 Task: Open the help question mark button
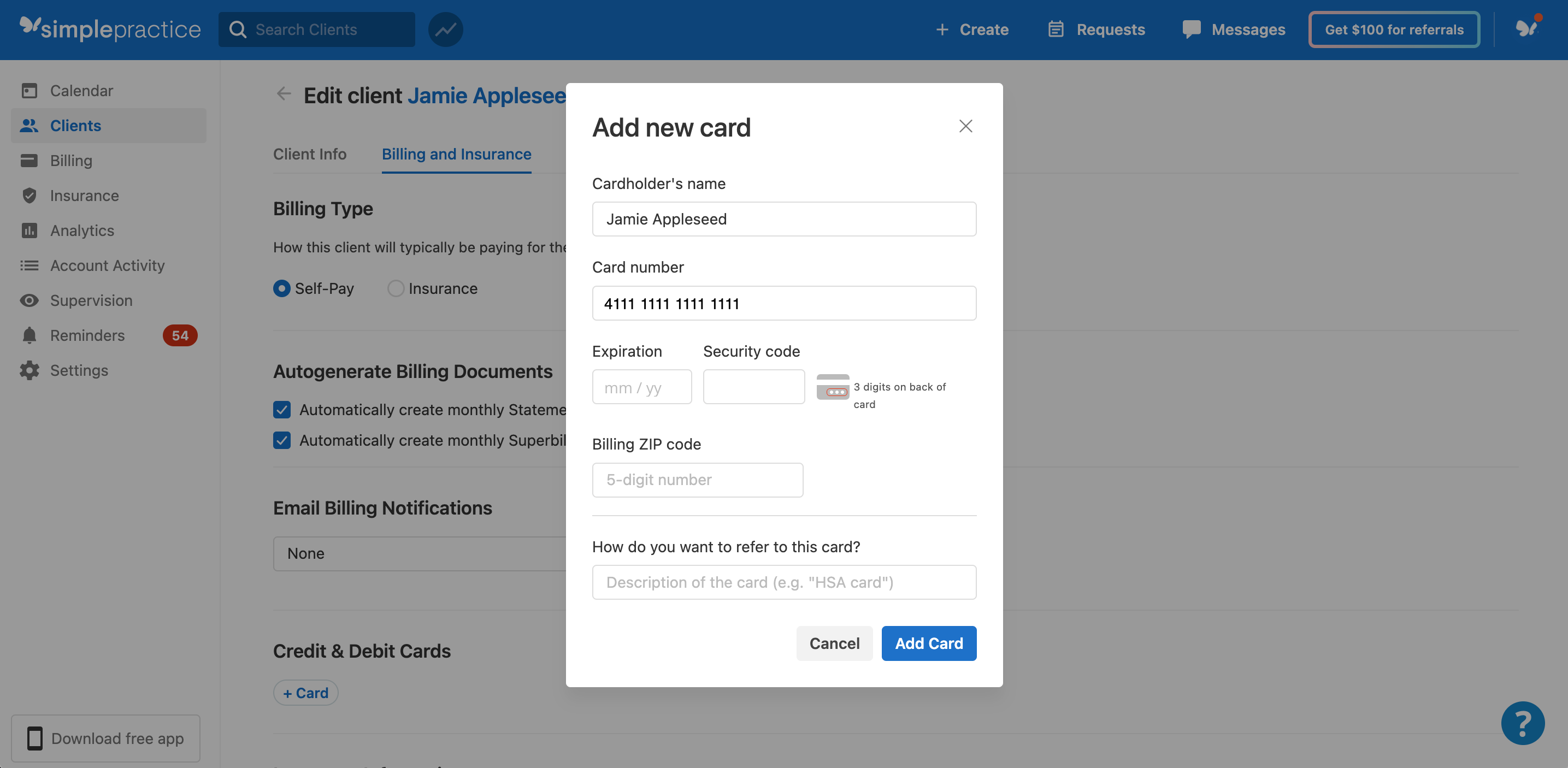[1522, 723]
